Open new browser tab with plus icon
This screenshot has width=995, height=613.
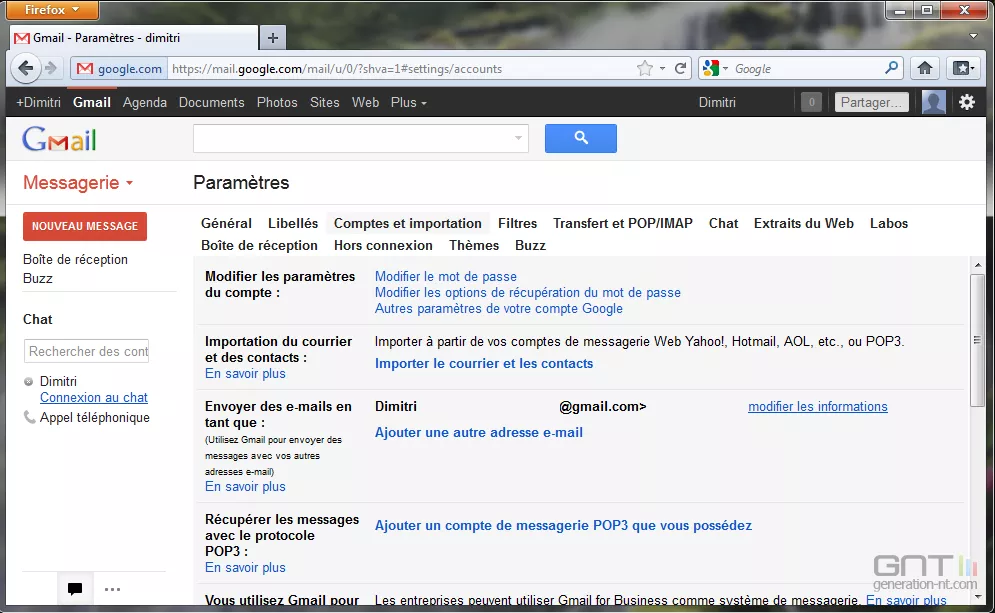[272, 38]
